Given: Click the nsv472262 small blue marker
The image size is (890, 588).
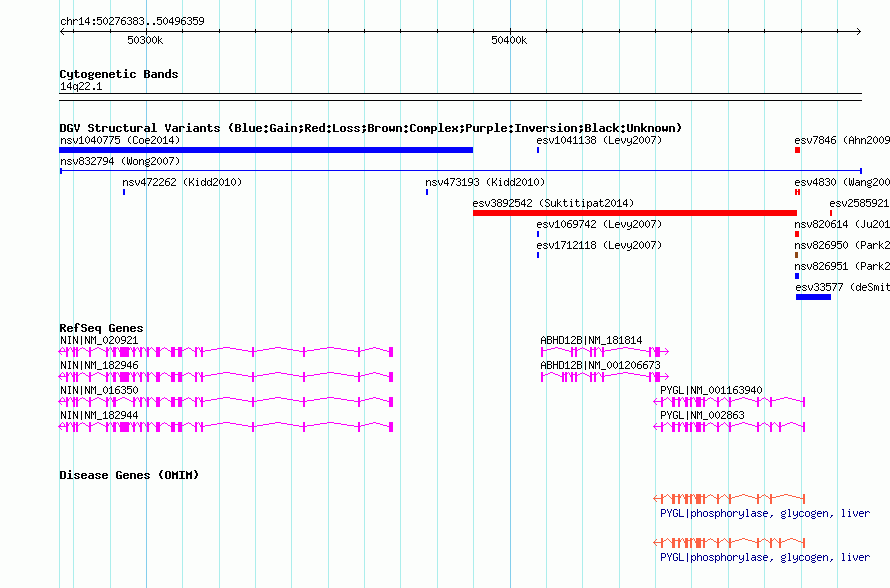Looking at the screenshot, I should [x=124, y=192].
